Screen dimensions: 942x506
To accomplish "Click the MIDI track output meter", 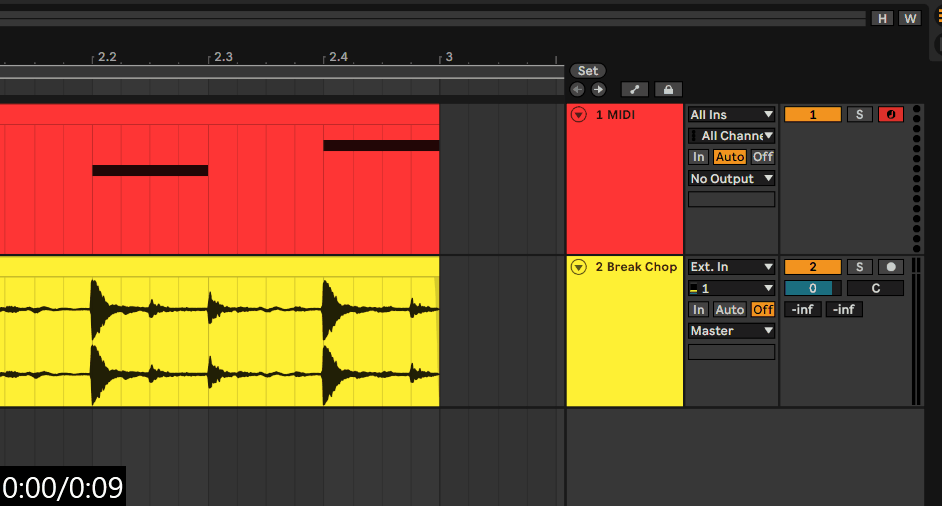I will 916,178.
